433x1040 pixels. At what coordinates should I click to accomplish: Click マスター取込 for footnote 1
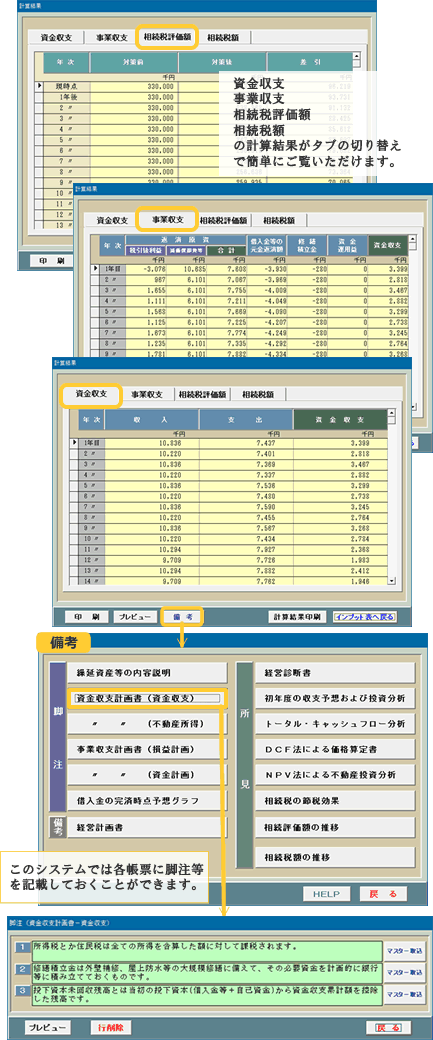[404, 950]
